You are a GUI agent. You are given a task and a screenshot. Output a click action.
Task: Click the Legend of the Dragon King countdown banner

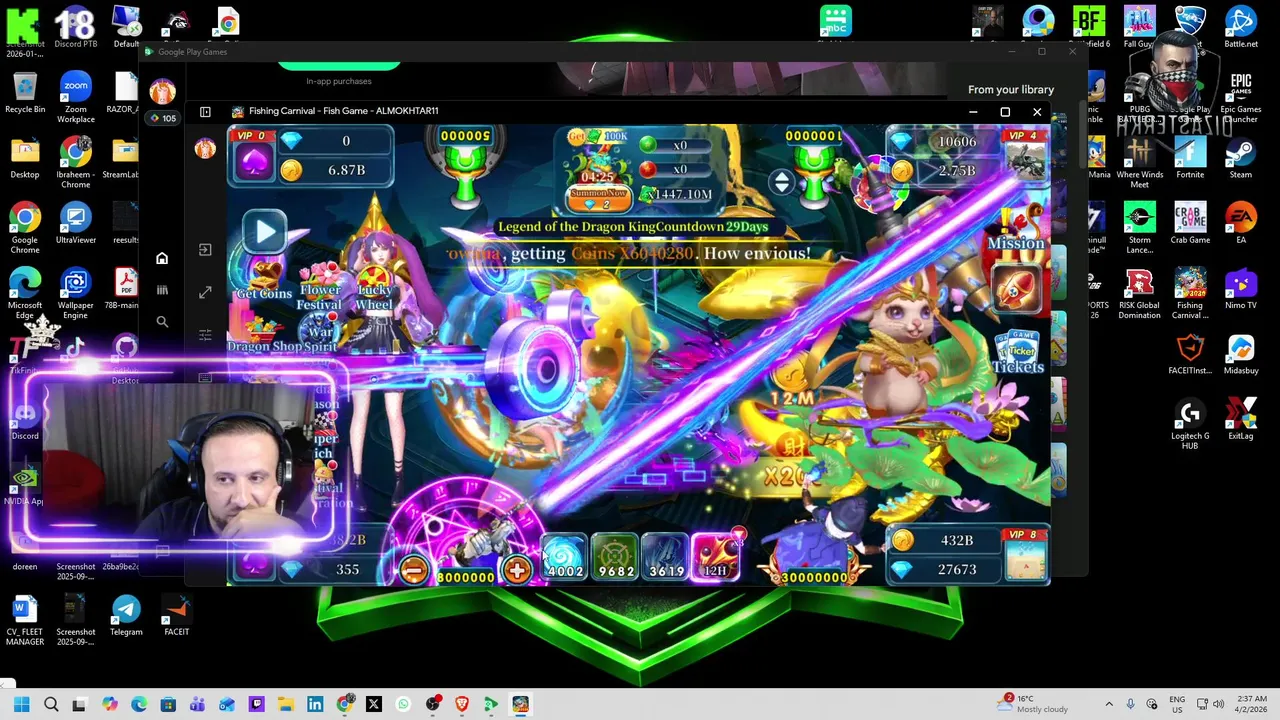pyautogui.click(x=633, y=227)
